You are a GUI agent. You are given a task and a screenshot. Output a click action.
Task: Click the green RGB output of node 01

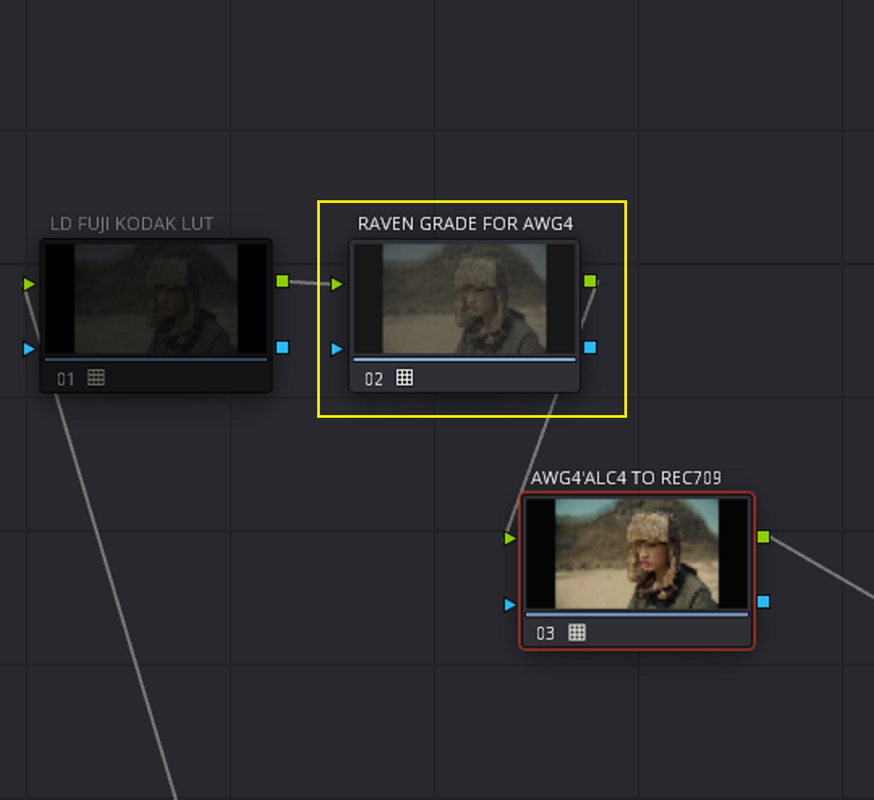(x=283, y=281)
